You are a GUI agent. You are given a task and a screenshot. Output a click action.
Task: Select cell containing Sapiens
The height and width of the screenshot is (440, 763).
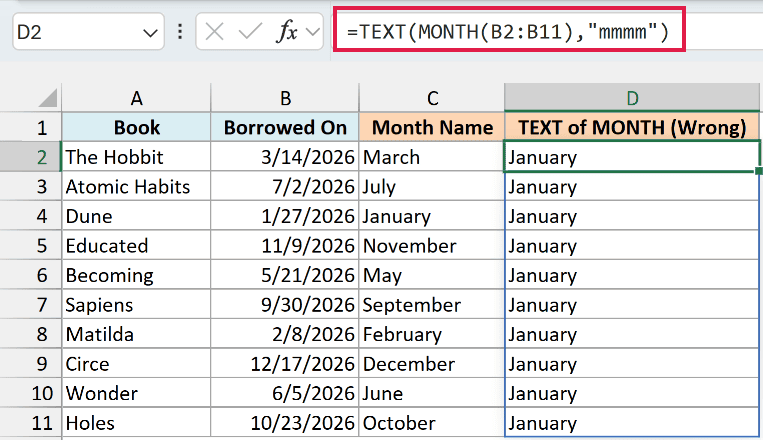[136, 305]
